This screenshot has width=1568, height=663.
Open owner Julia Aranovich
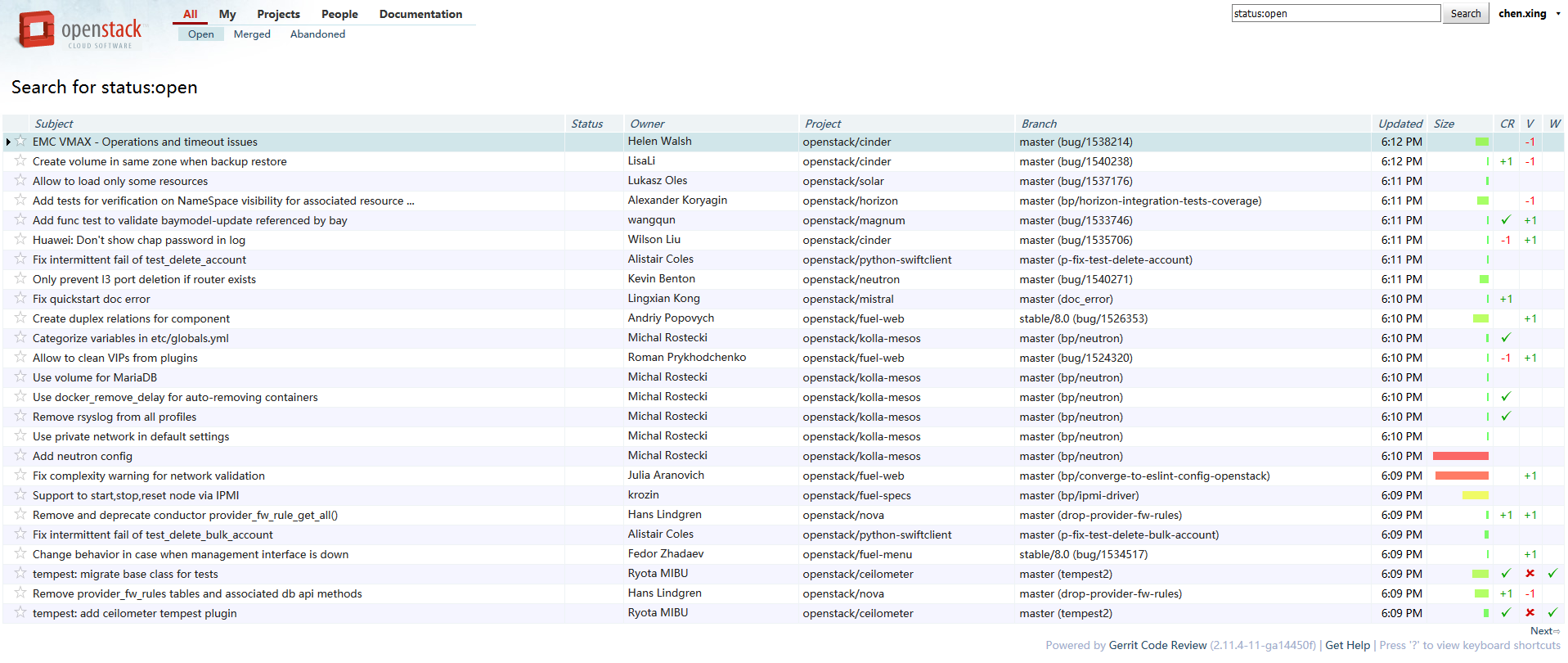pyautogui.click(x=666, y=475)
